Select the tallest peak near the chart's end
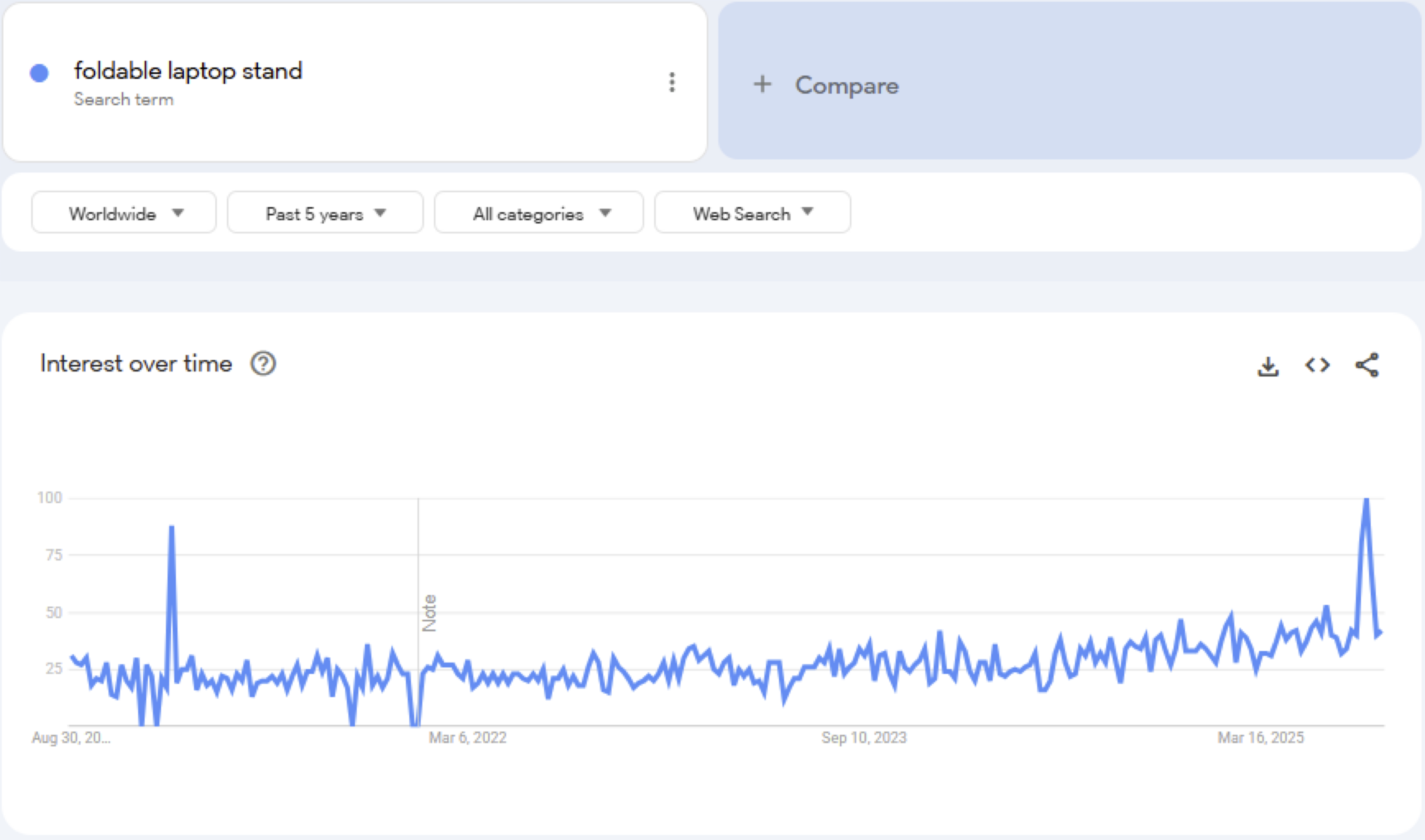The width and height of the screenshot is (1425, 840). [1366, 499]
